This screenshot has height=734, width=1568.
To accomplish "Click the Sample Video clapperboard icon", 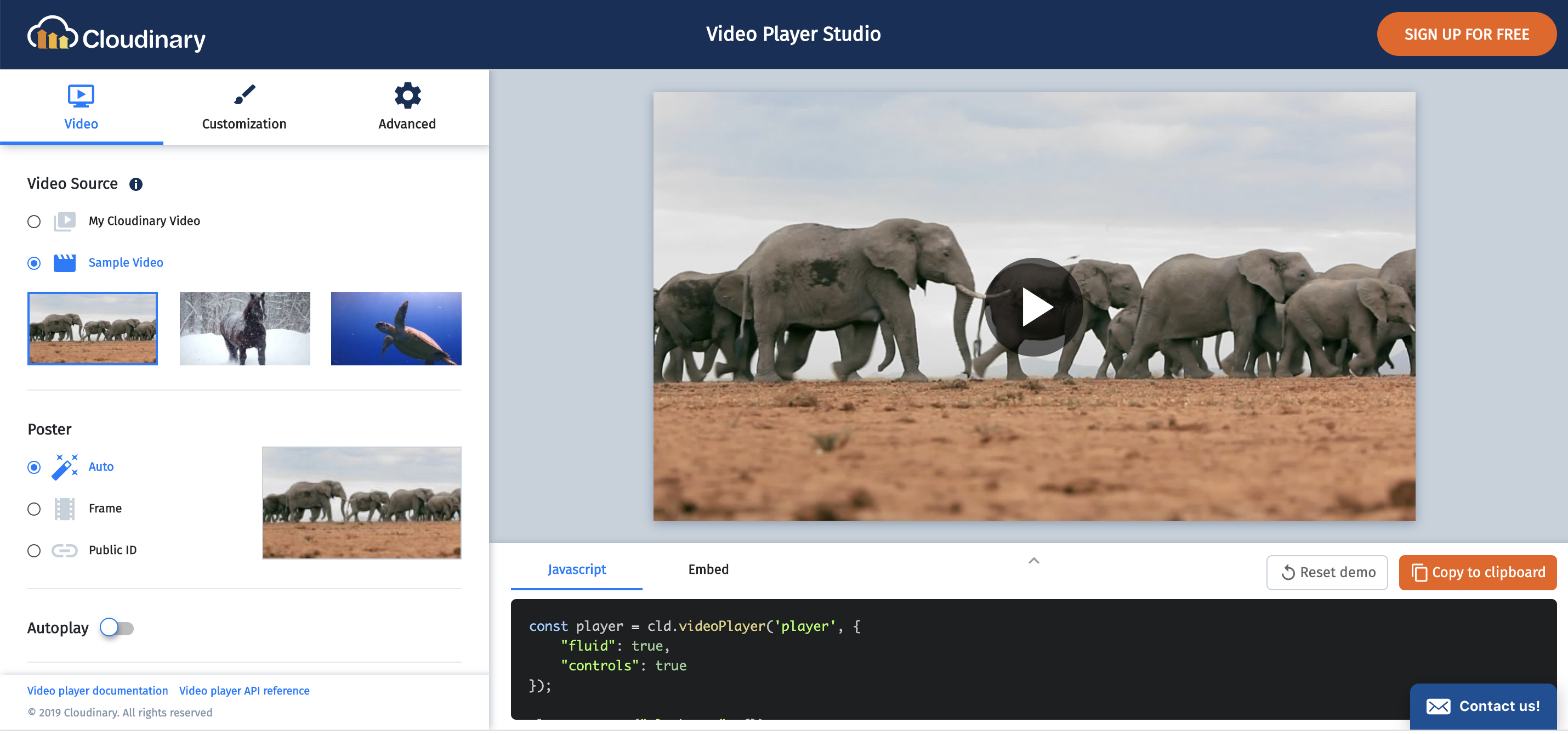I will [x=65, y=263].
